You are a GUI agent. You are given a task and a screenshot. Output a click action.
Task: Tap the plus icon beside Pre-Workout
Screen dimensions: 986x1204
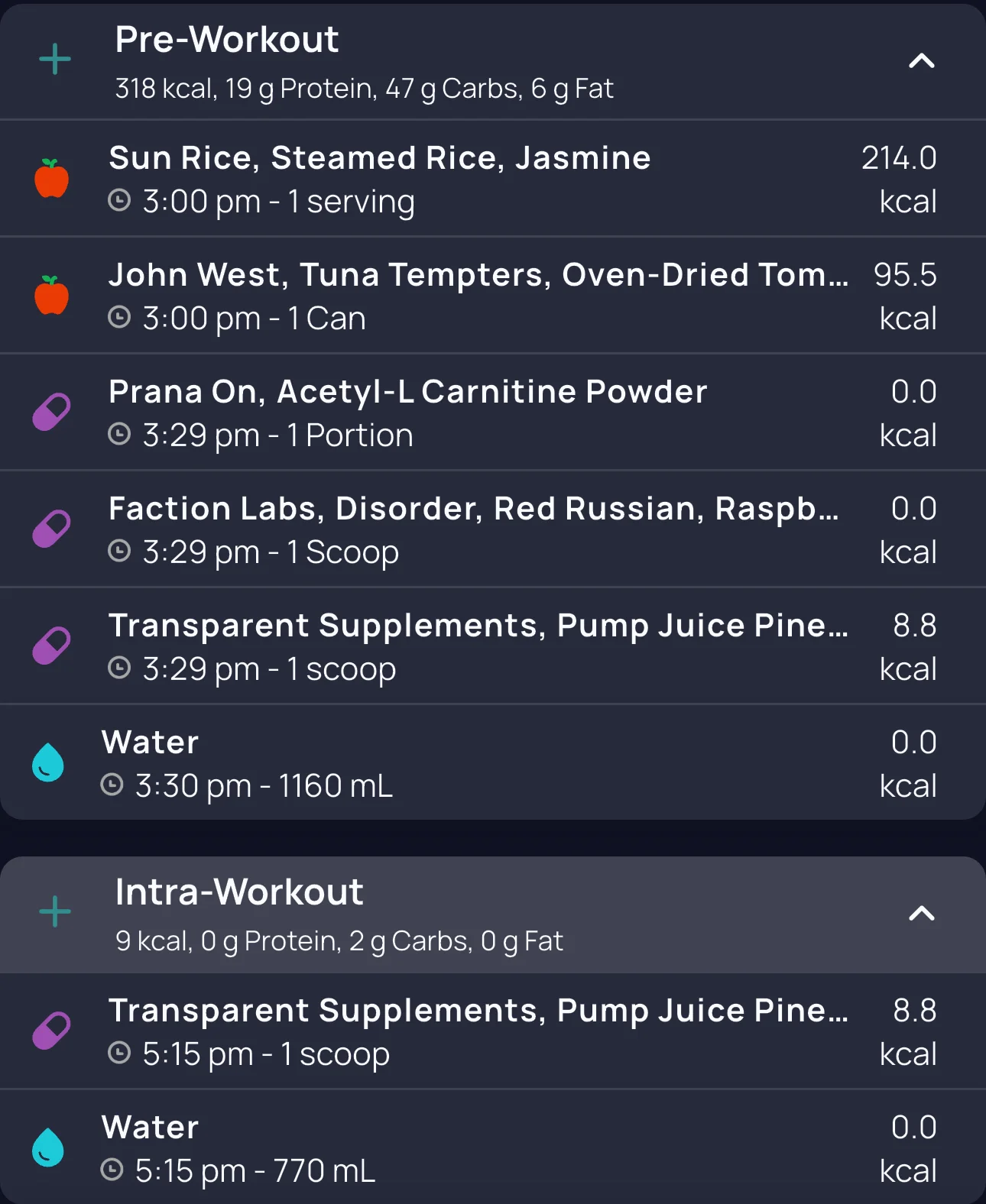pyautogui.click(x=55, y=60)
